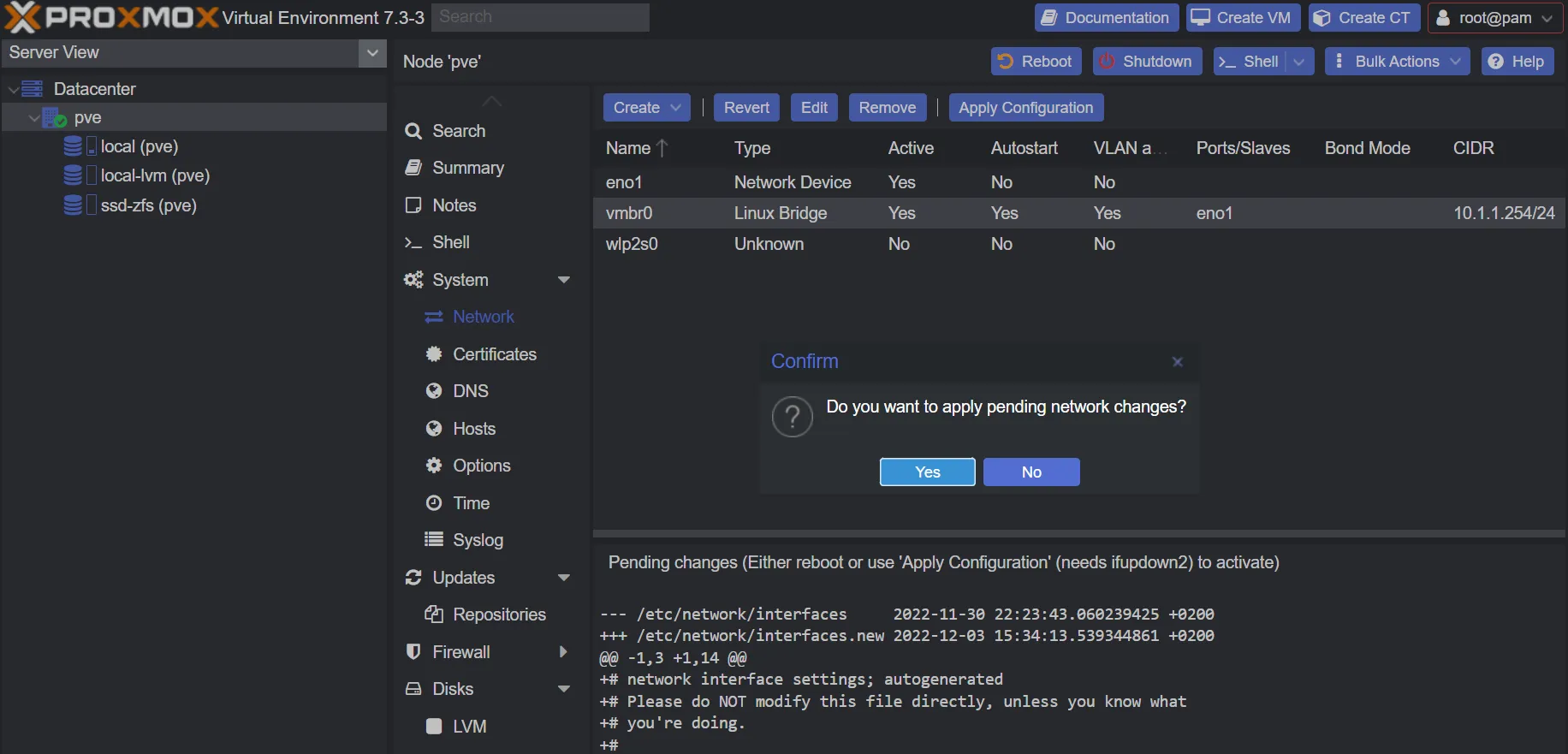Select the wlp2s0 interface row
1568x754 pixels.
point(1078,244)
